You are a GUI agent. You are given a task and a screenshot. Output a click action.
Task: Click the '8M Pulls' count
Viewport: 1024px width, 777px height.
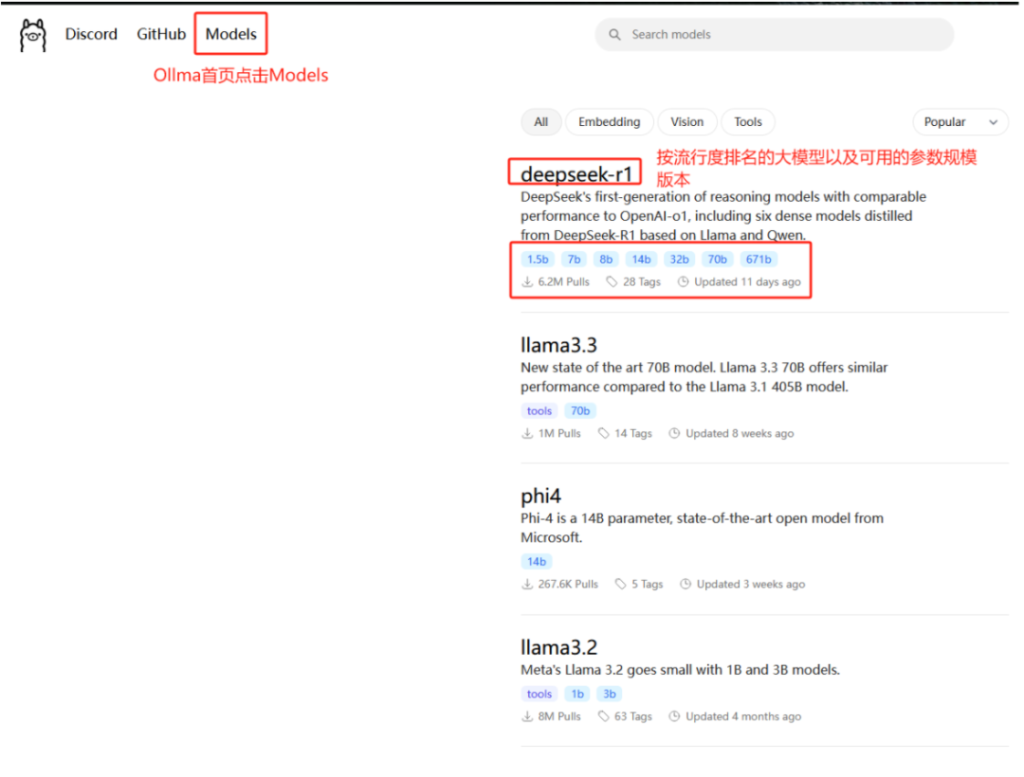pyautogui.click(x=560, y=717)
